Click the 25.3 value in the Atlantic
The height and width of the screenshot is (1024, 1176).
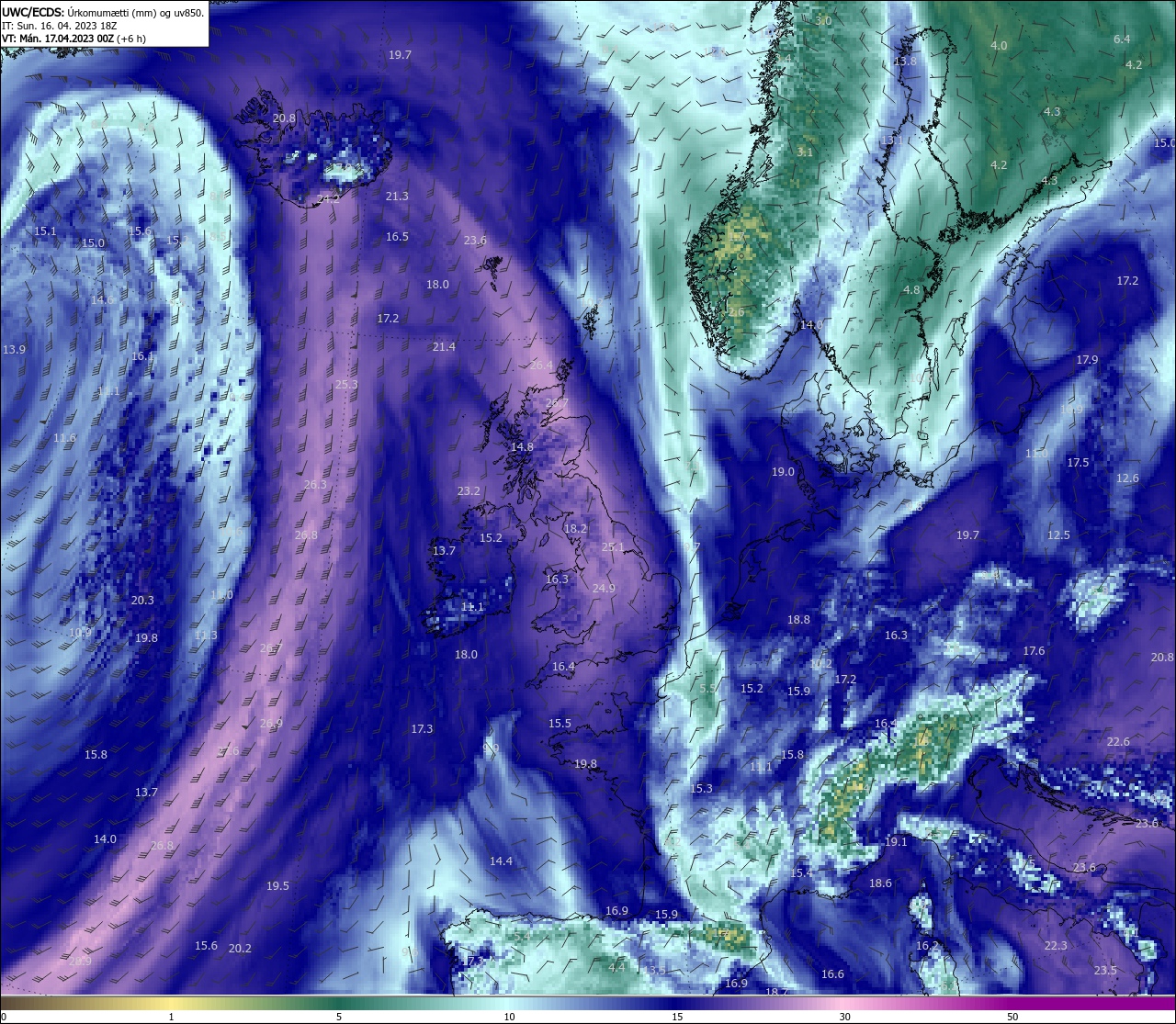point(346,385)
